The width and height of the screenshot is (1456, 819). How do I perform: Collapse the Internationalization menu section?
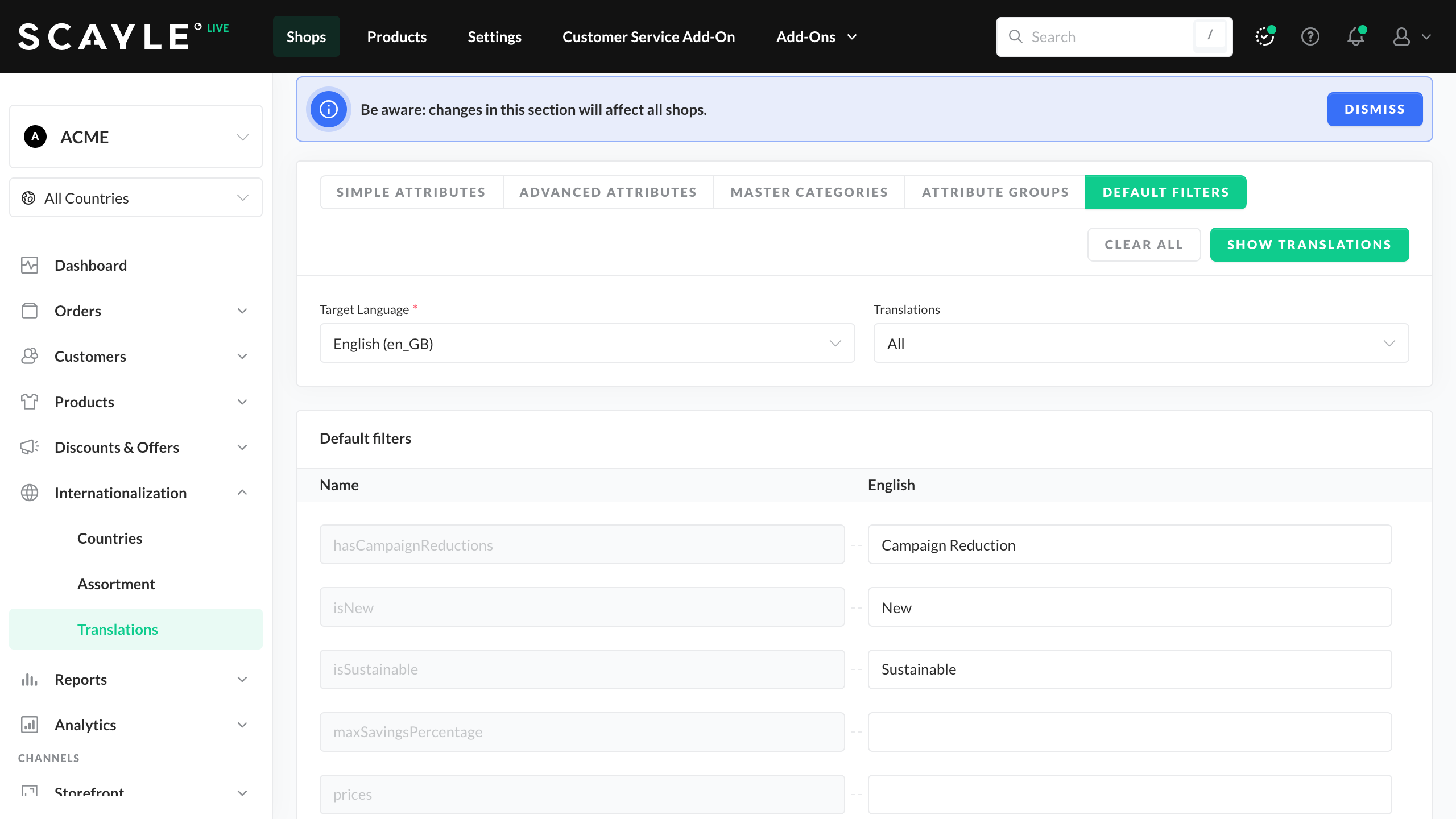pos(242,493)
